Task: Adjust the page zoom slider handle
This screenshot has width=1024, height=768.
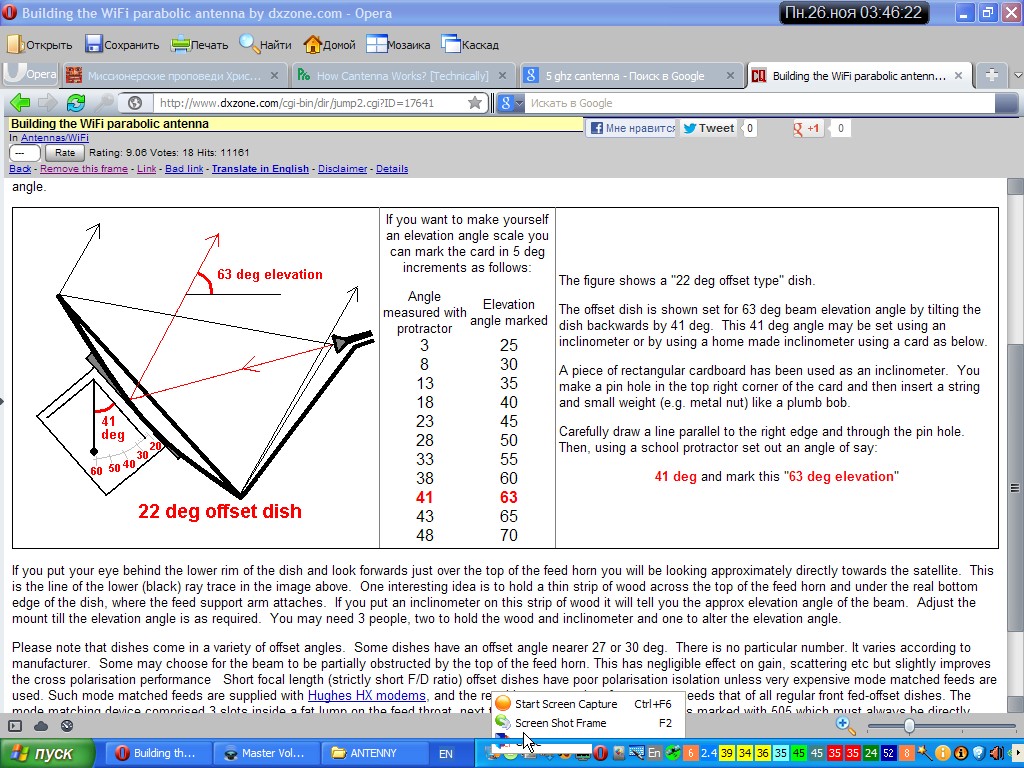Action: click(x=909, y=726)
